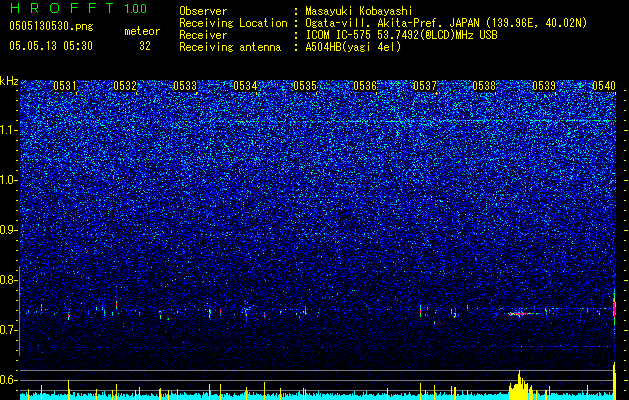Screen dimensions: 629x400
Task: Click the 0.8 frequency axis label
Action: 9,280
